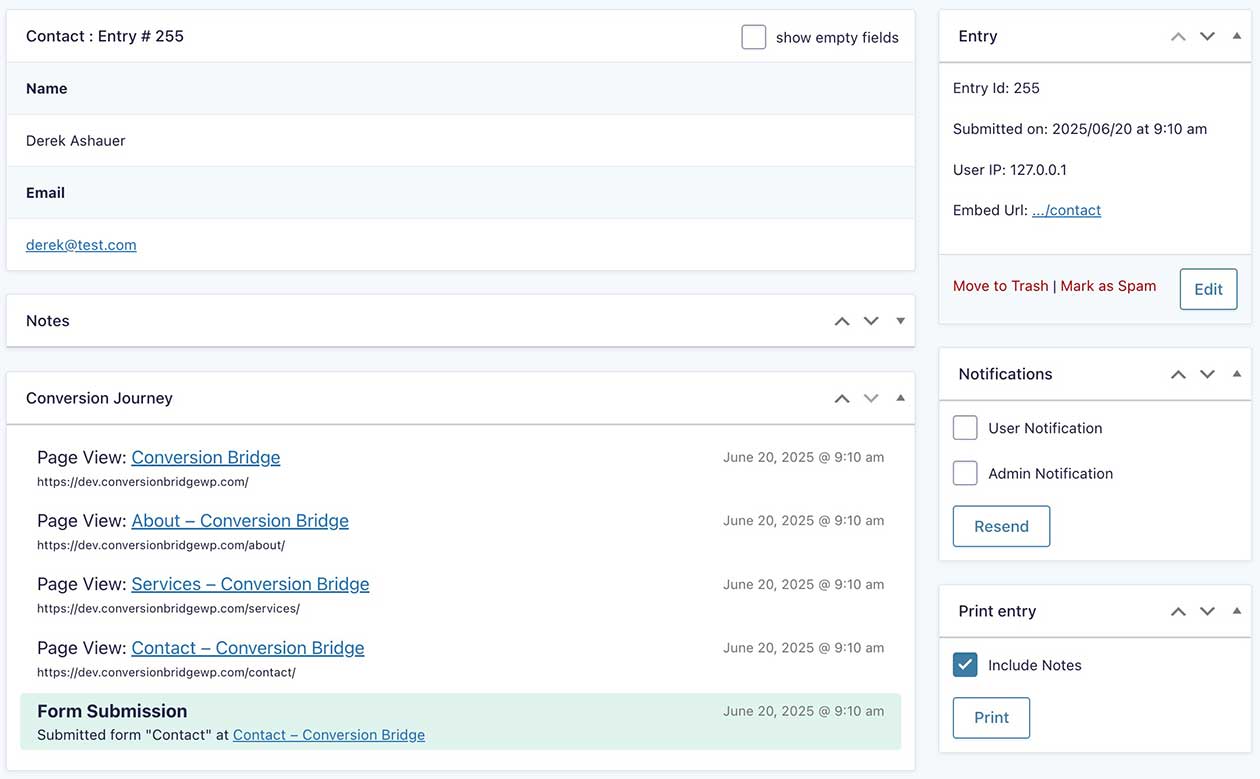The image size is (1260, 779).
Task: Click the Move to Trash link
Action: tap(1000, 286)
